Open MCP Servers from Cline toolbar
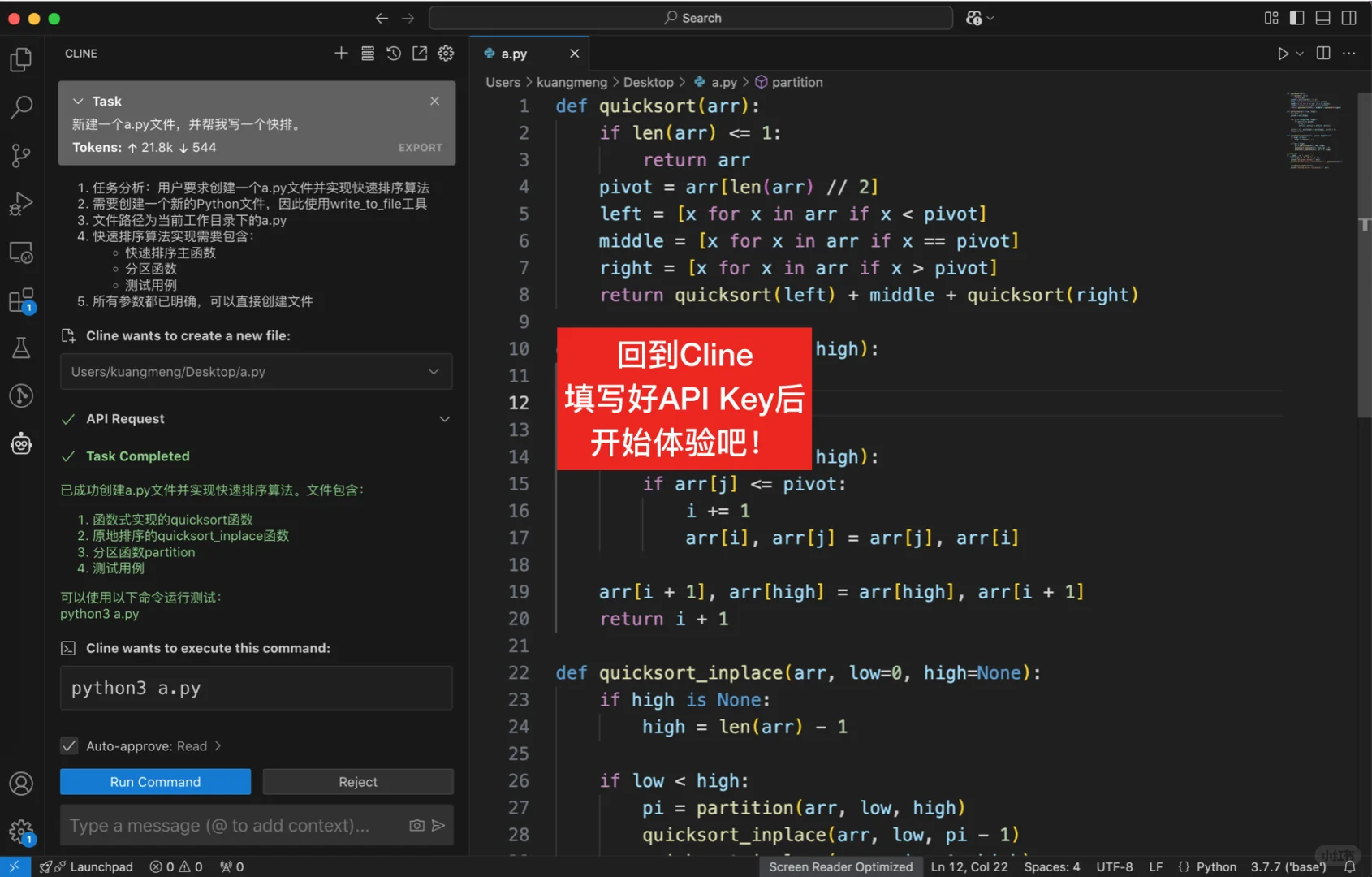 pyautogui.click(x=368, y=53)
